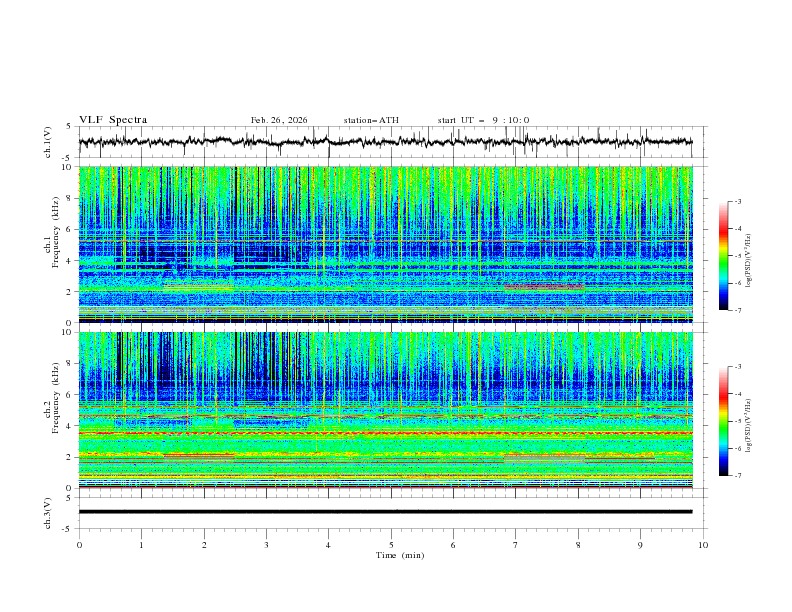Click the "7" tick on the time axis
This screenshot has width=792, height=612.
[x=516, y=545]
